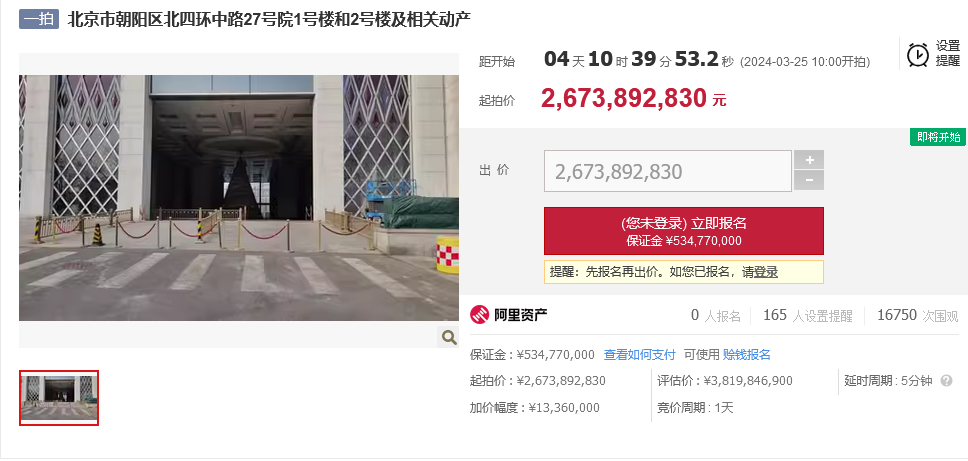Viewport: 968px width, 461px height.
Task: Click the help question mark beside 延时周期
Action: click(x=946, y=381)
